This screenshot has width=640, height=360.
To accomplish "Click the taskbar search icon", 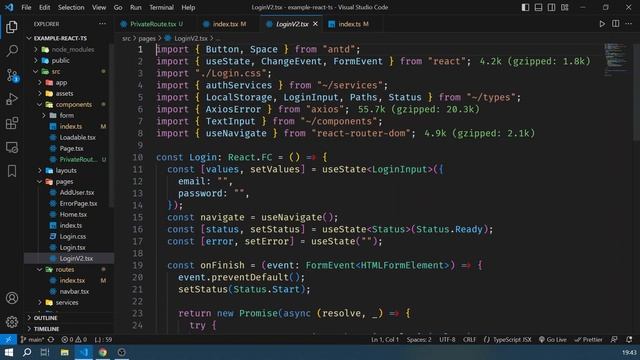I will click(x=27, y=352).
